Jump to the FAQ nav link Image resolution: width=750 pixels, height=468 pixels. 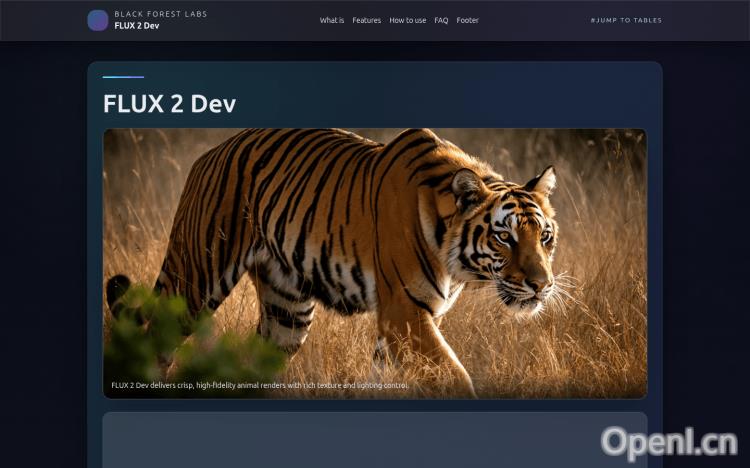[x=441, y=20]
